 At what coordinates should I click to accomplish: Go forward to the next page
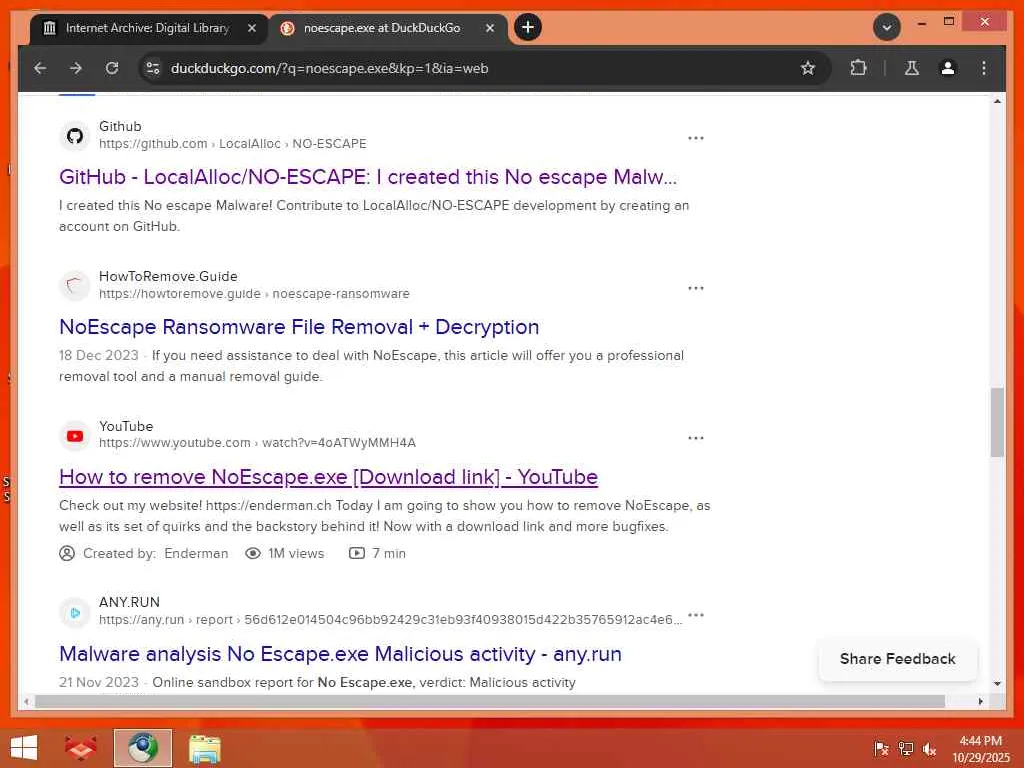coord(76,68)
